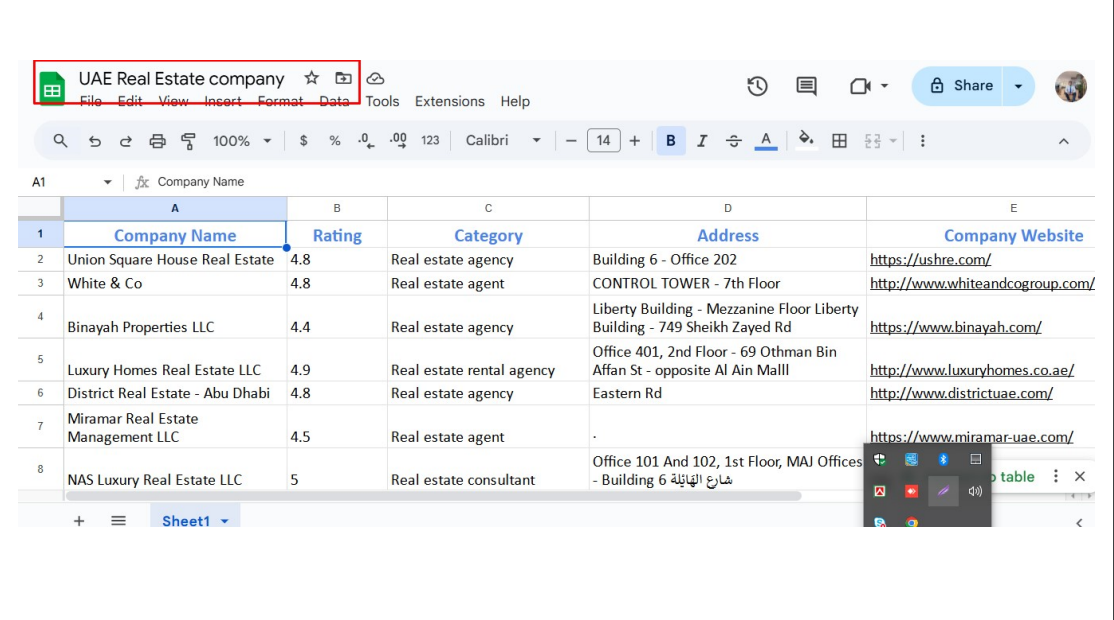Collapse the menus with the up chevron
Screen dimensions: 1114x620
tap(1064, 141)
